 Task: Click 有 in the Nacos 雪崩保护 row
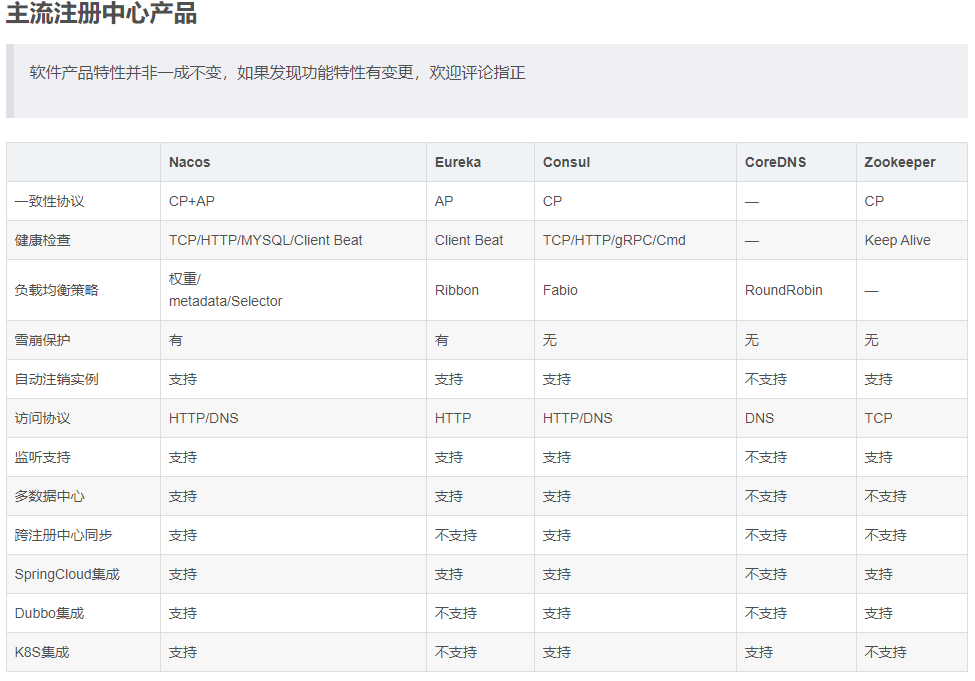coord(176,340)
